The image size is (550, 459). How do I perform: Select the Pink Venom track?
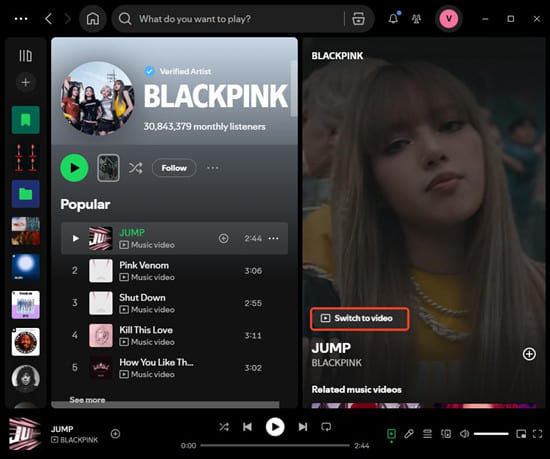click(174, 271)
